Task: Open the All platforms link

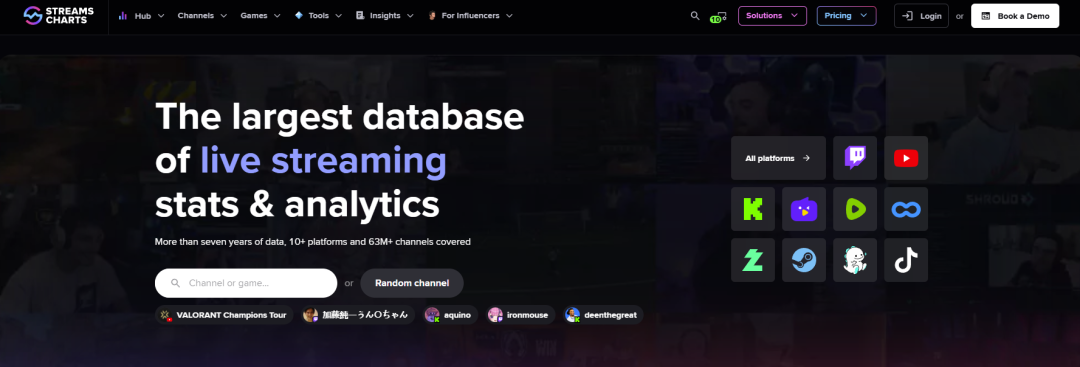Action: coord(778,158)
